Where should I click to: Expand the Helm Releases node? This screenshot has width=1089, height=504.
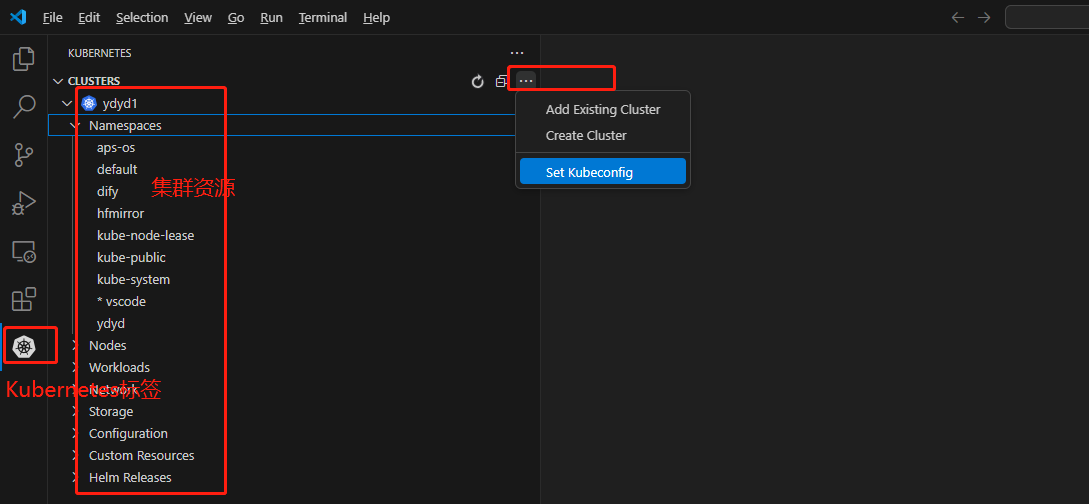click(x=130, y=477)
